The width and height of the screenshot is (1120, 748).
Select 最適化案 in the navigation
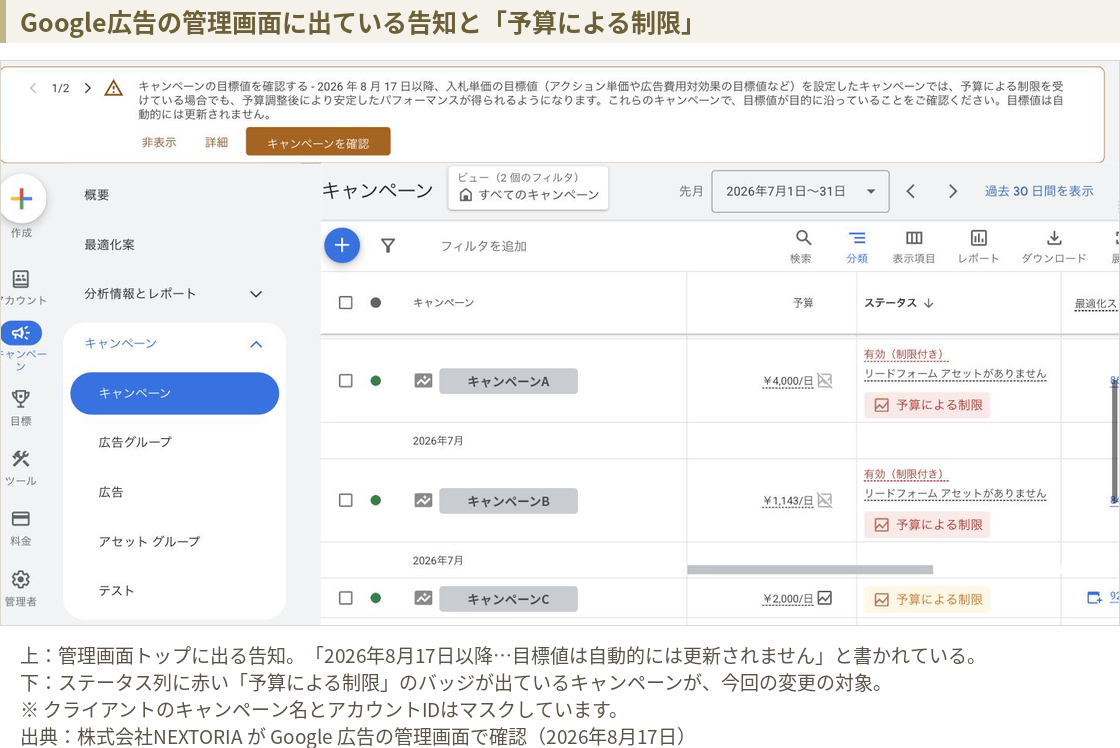coord(109,245)
